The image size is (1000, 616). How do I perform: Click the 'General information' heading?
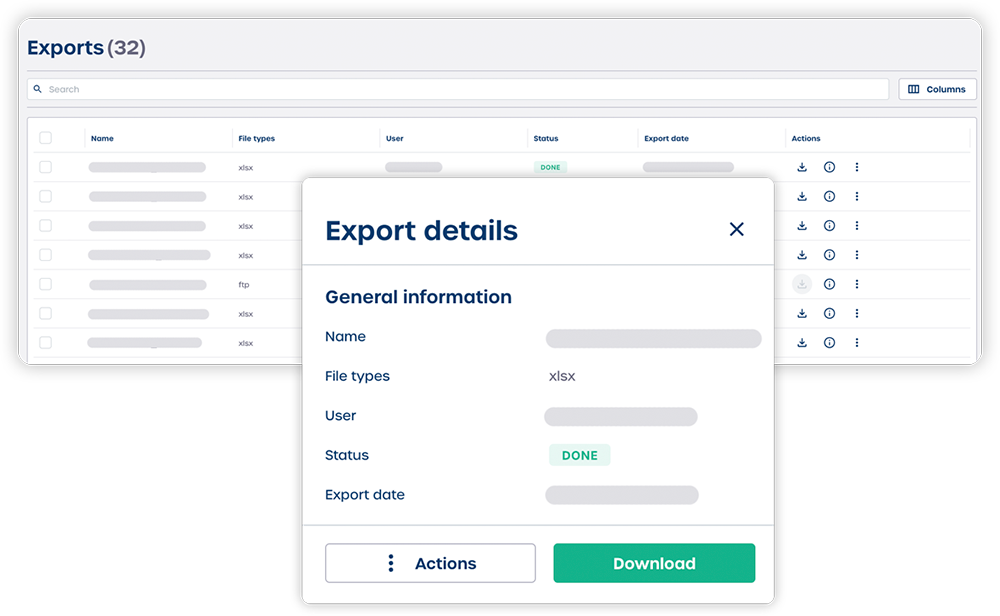[x=418, y=297]
